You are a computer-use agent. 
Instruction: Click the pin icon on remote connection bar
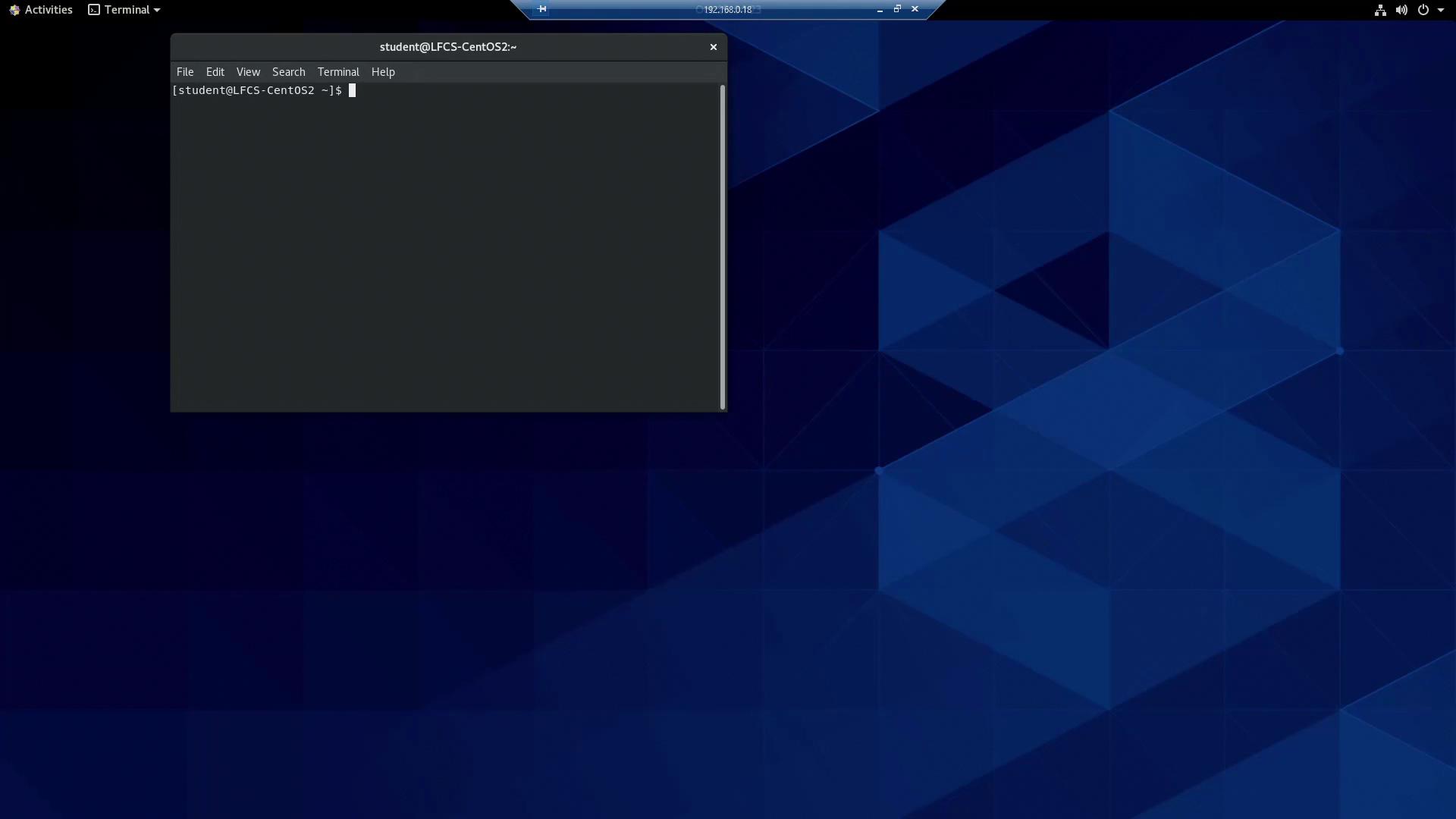click(541, 9)
